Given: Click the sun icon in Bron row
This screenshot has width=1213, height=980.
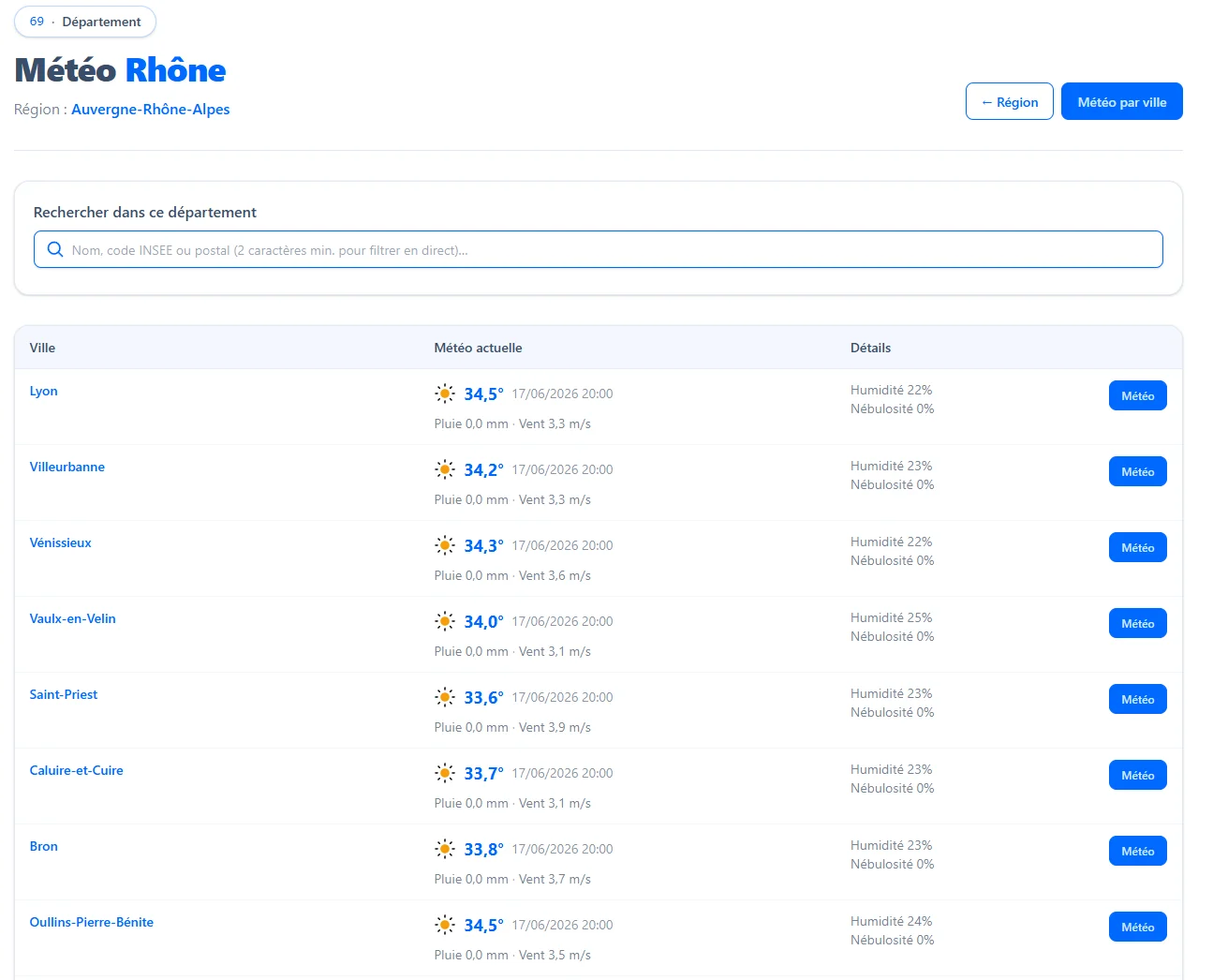Looking at the screenshot, I should pyautogui.click(x=445, y=849).
